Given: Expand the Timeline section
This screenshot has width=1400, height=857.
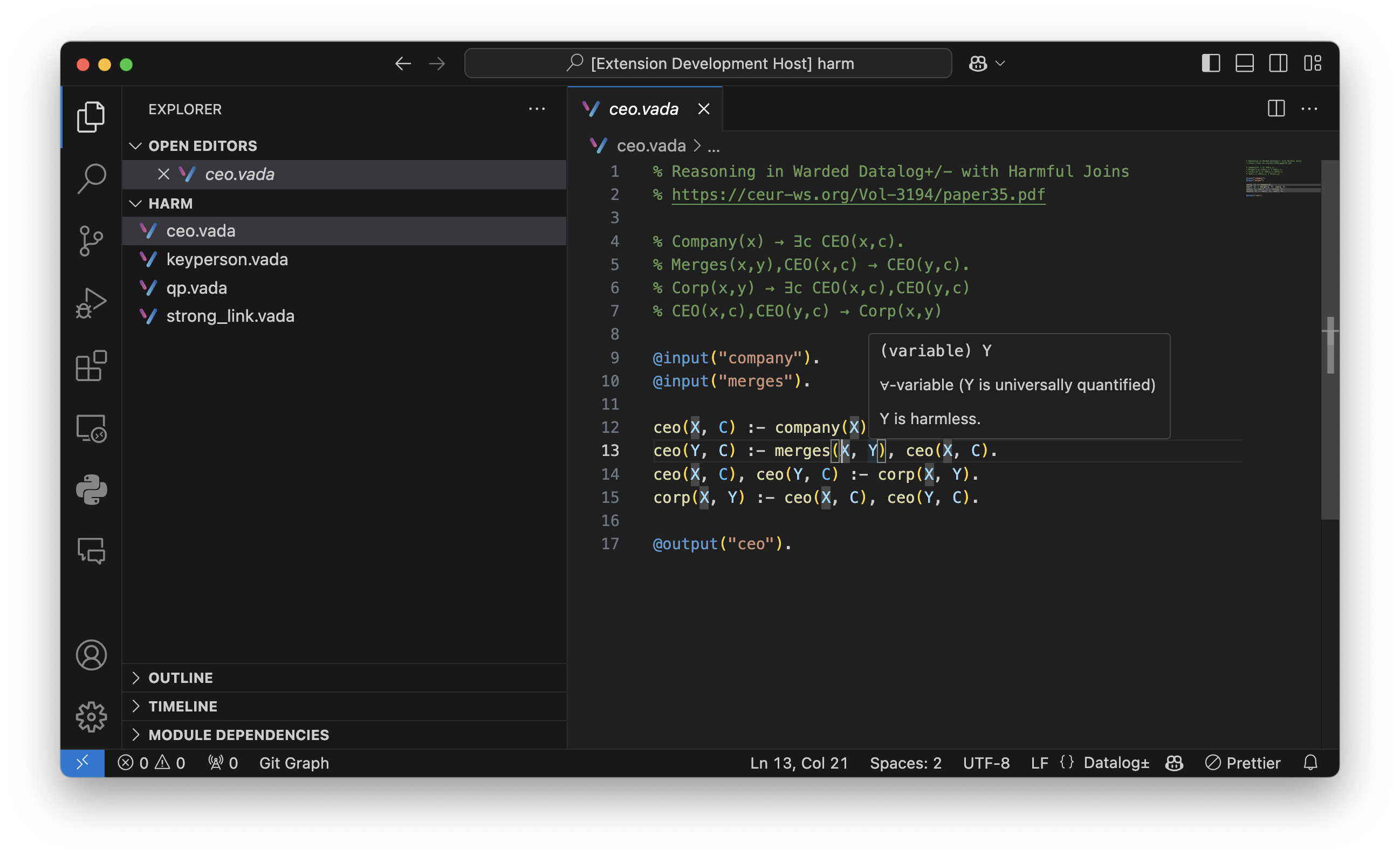Looking at the screenshot, I should pos(344,706).
